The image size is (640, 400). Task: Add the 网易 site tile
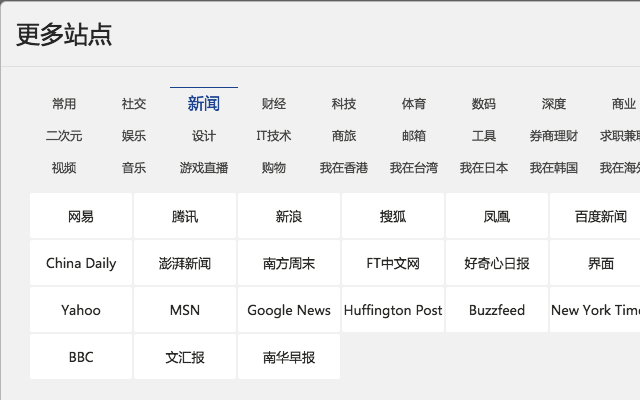81,216
